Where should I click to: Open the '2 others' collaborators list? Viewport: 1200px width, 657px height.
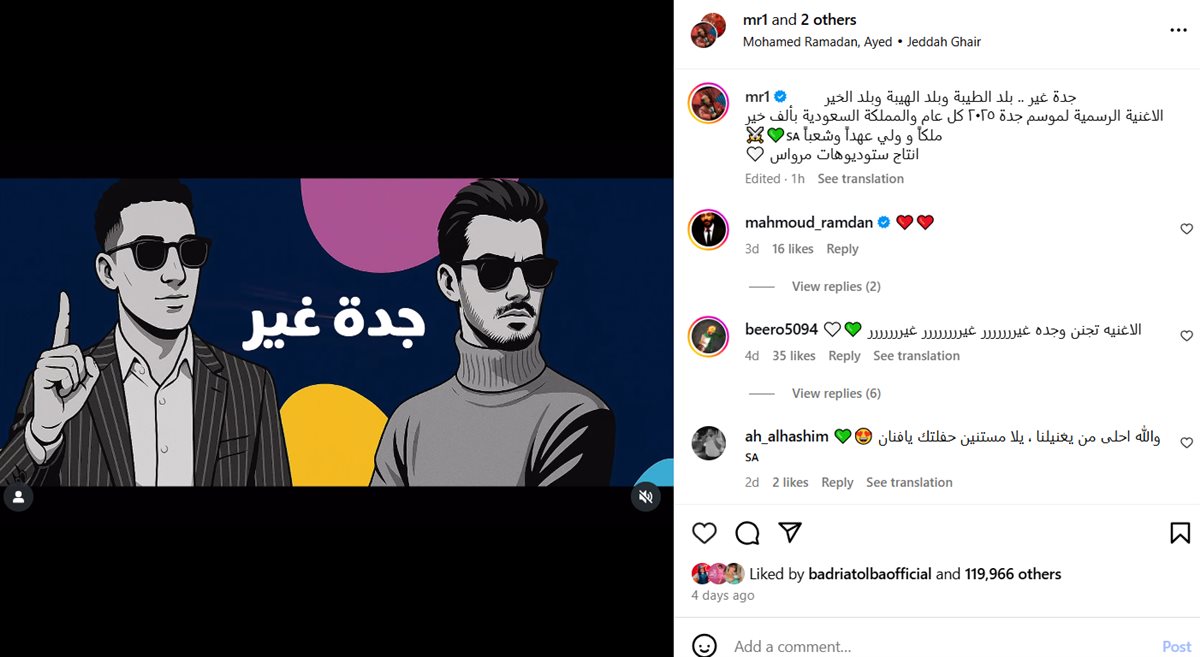click(829, 20)
